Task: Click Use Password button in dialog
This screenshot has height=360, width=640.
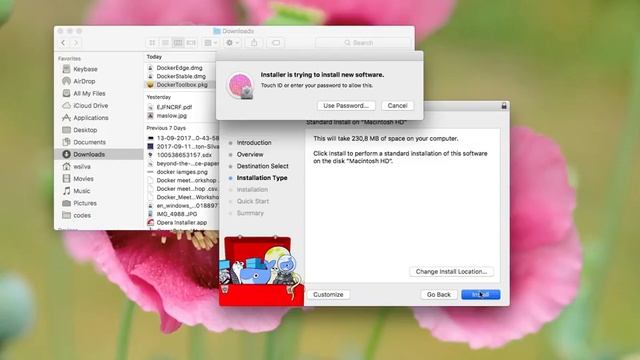Action: pyautogui.click(x=346, y=105)
